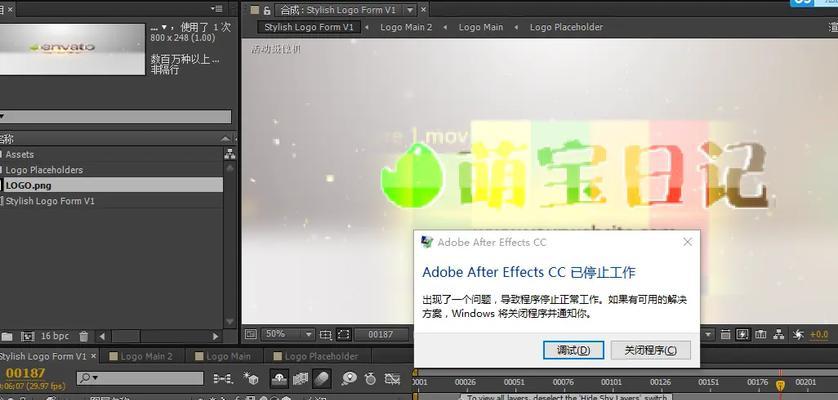Click the Project panel left scroll arrow

tap(102, 336)
